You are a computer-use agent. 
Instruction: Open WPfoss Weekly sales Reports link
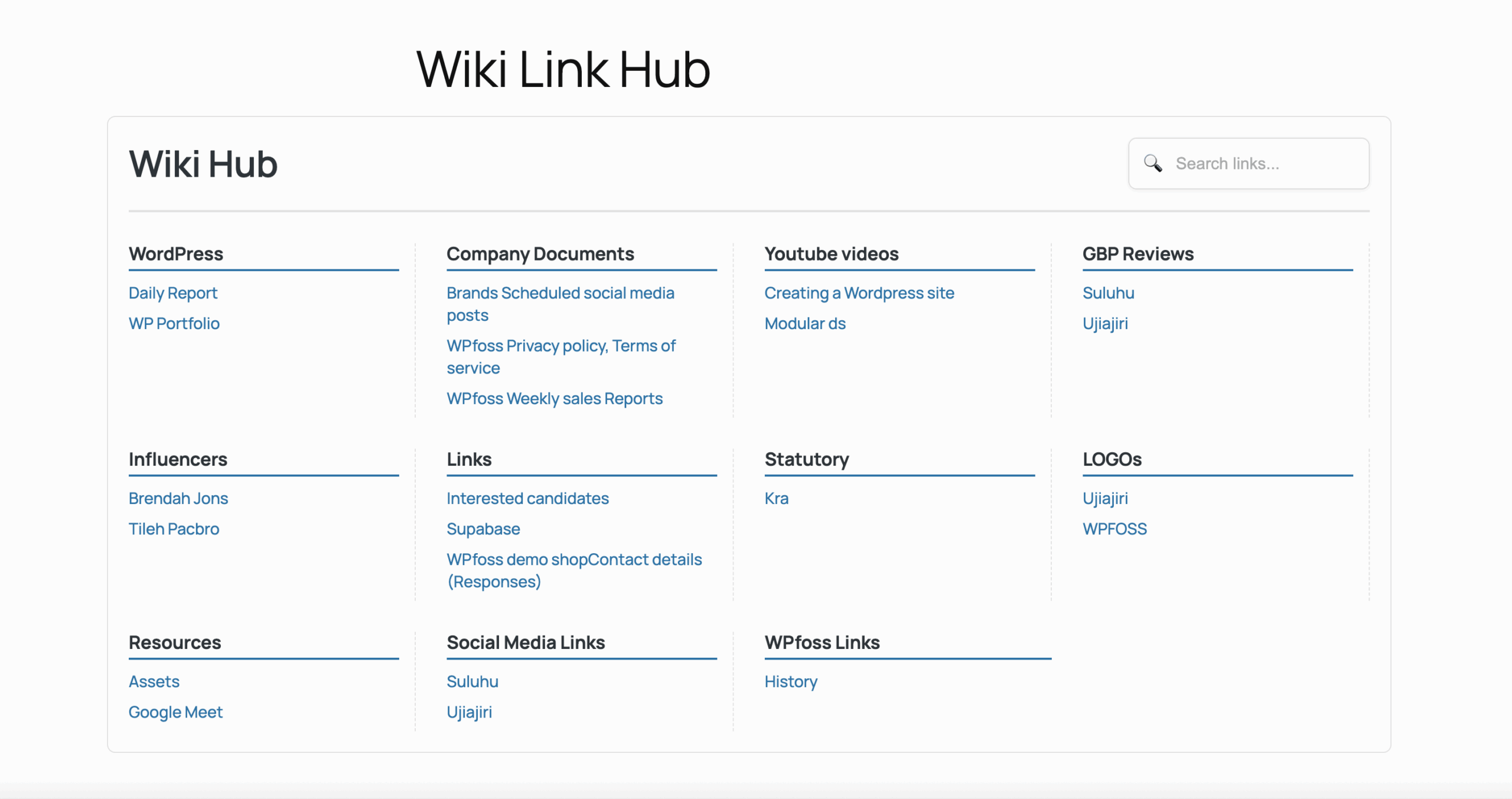(555, 399)
